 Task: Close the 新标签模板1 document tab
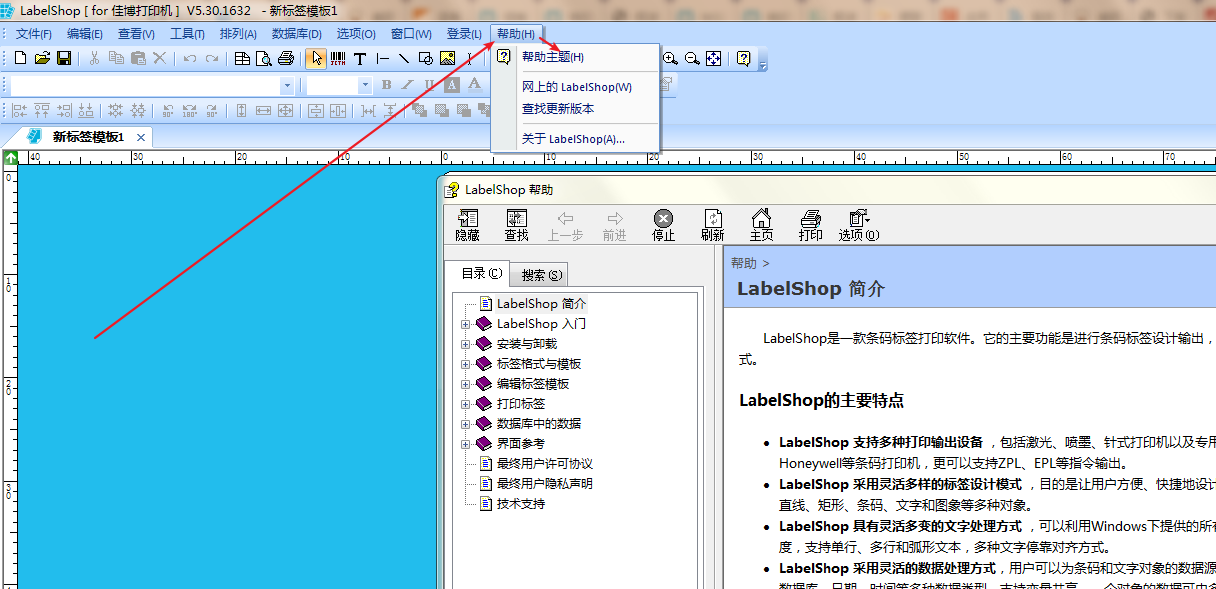tap(141, 137)
